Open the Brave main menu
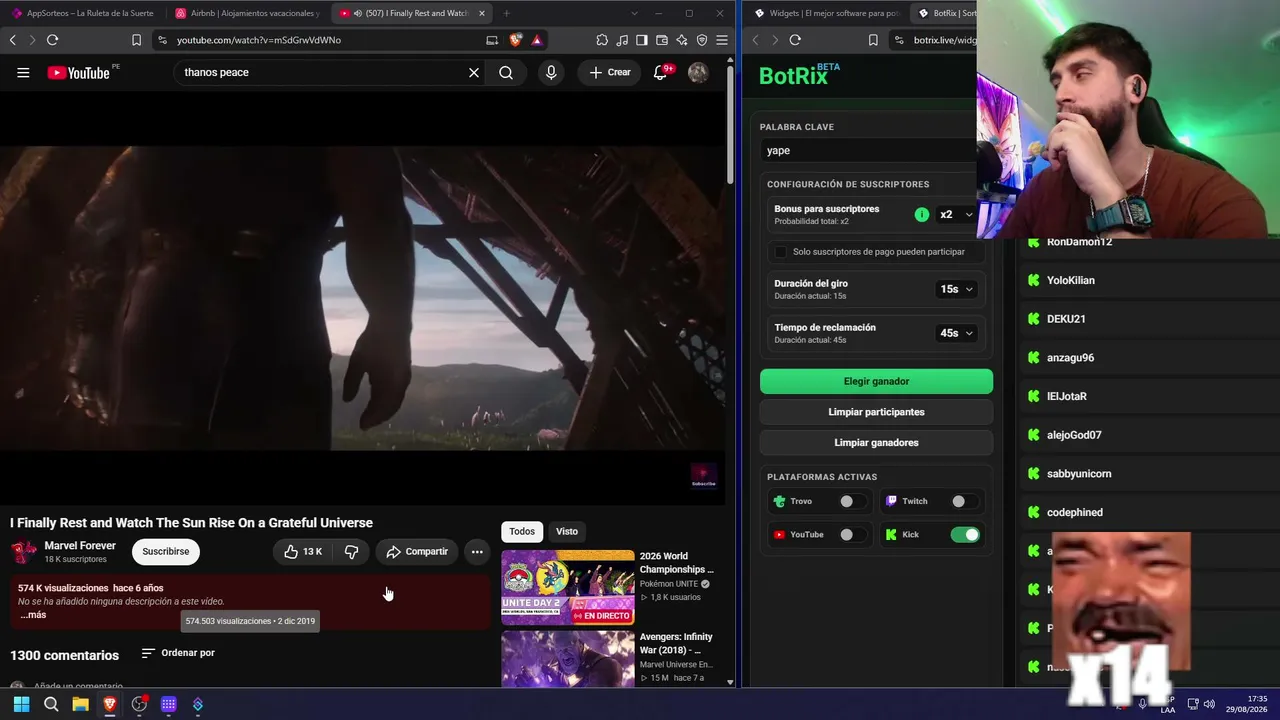 pos(722,40)
